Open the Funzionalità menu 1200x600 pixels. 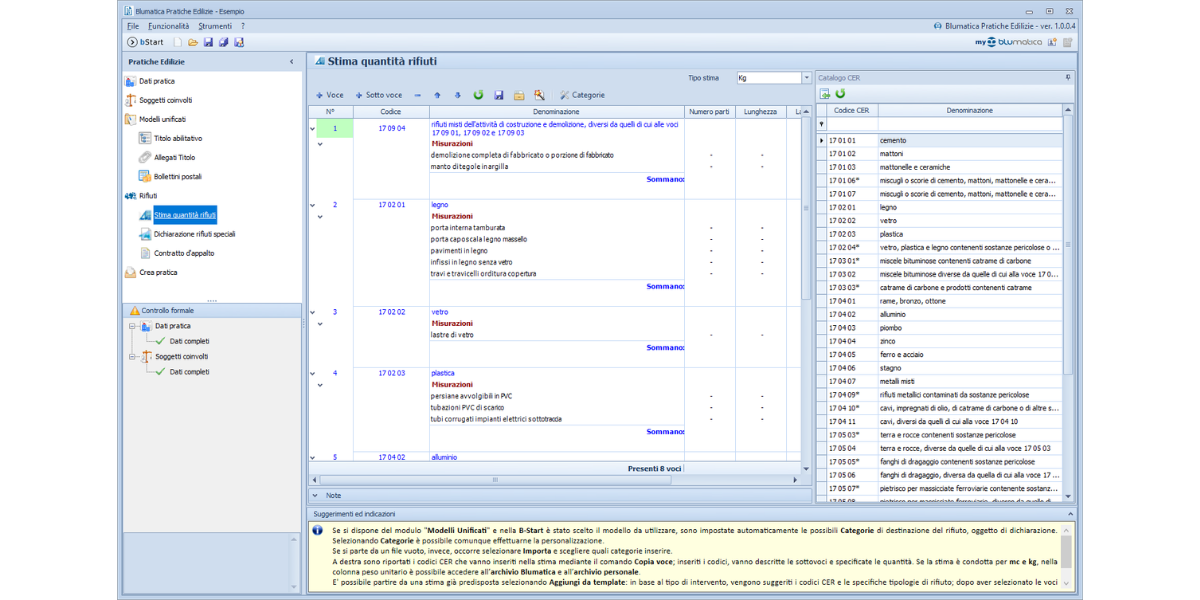(168, 25)
